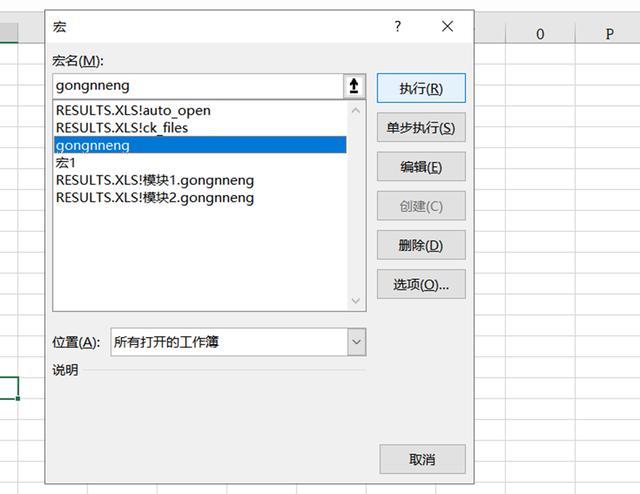Viewport: 640px width, 494px height.
Task: Close the macro dialog with X
Action: tap(447, 27)
